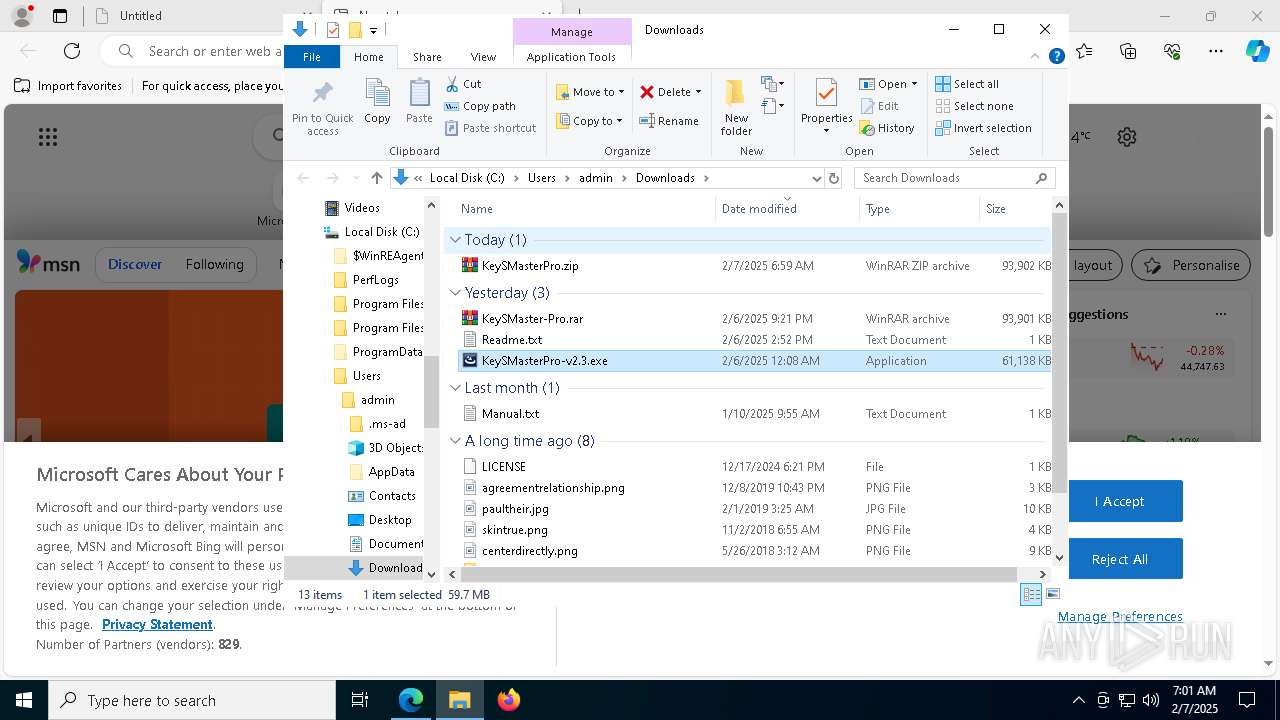Refresh the Edge browser page
The image size is (1280, 720).
click(72, 51)
